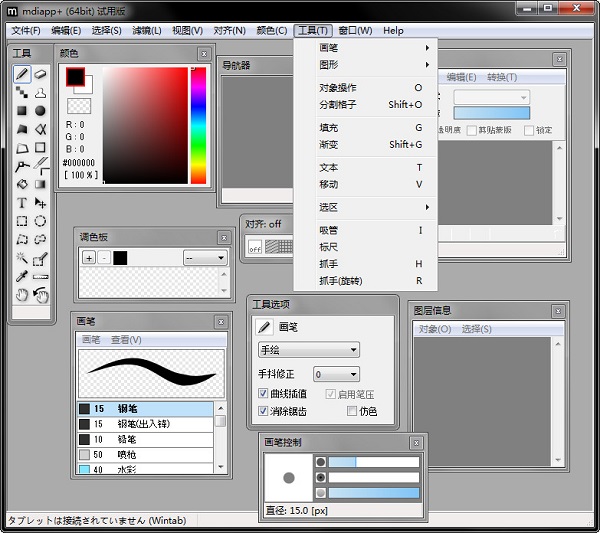The width and height of the screenshot is (600, 533).
Task: Select the 喷枪 brush in list
Action: 145,455
